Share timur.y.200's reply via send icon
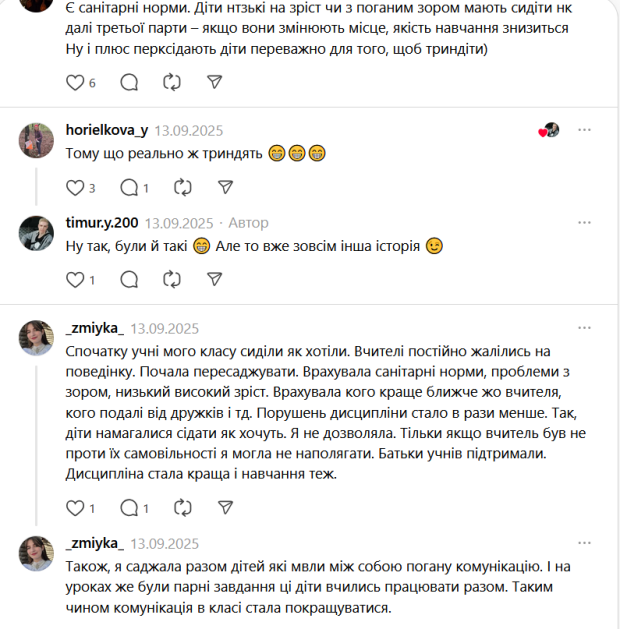Viewport: 620px width, 629px height. coord(215,279)
